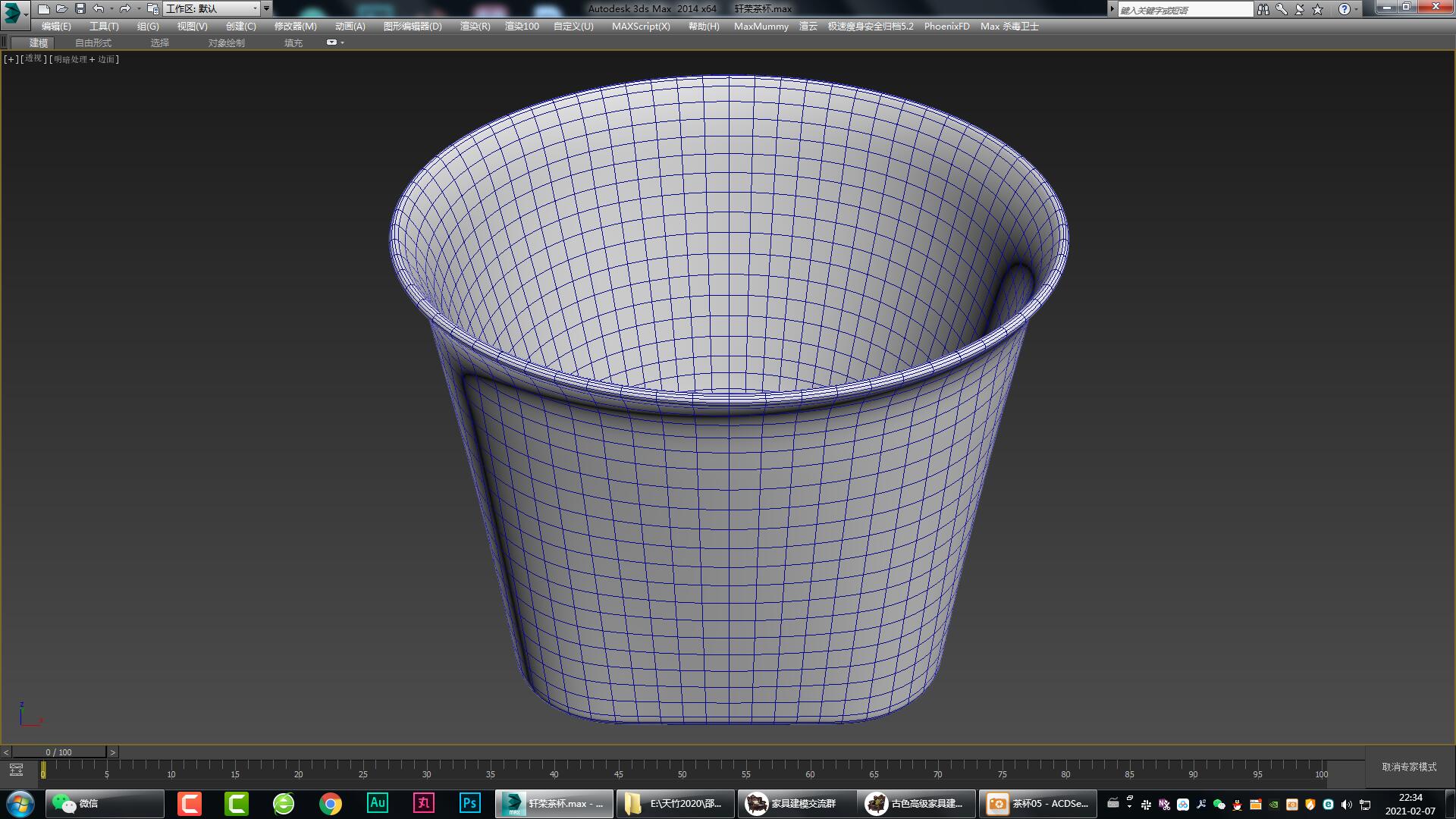The width and height of the screenshot is (1456, 819).
Task: Click the binoculars search icon near the keyword field
Action: pos(1263,8)
